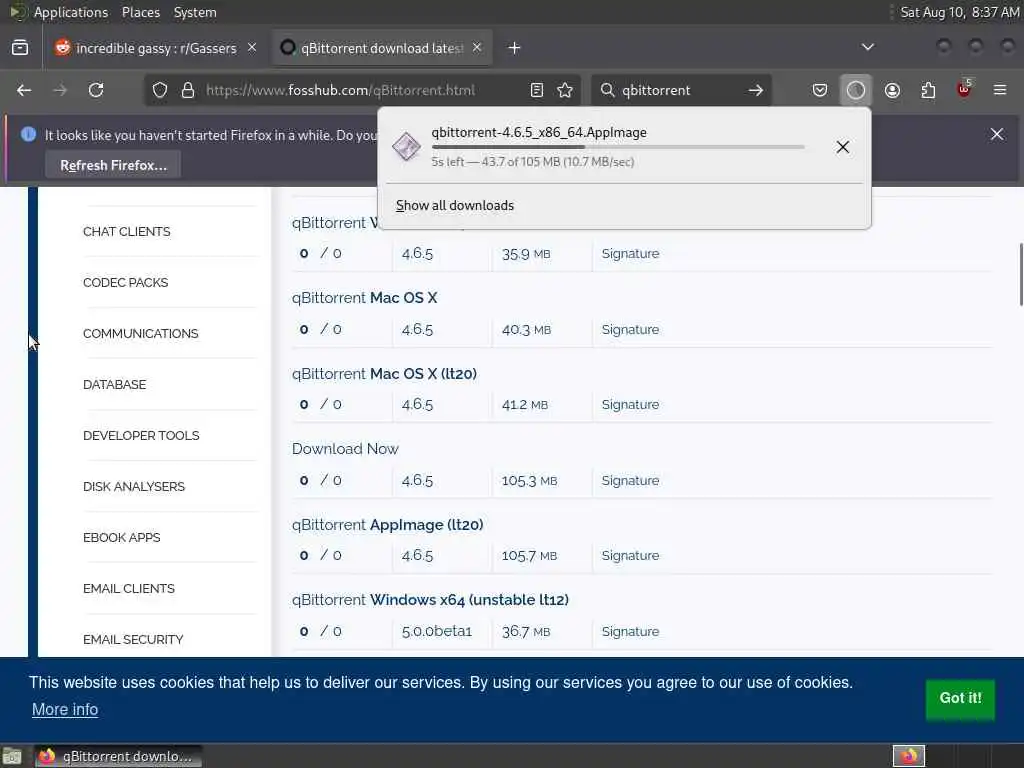This screenshot has width=1024, height=768.
Task: Open Signature for 41.2 MB row
Action: pyautogui.click(x=630, y=404)
